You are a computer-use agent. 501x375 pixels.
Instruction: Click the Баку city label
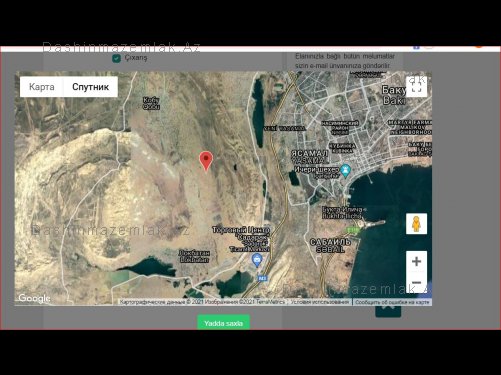click(x=393, y=90)
